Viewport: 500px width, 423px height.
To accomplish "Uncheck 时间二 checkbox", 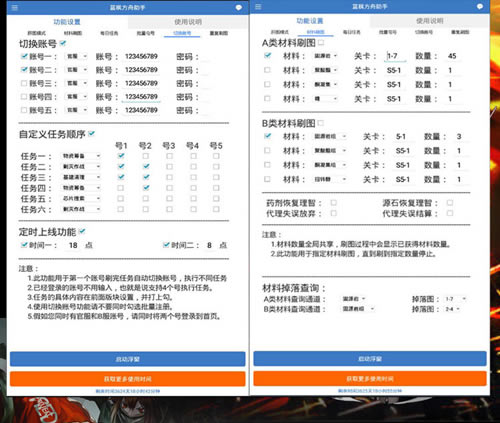I will pos(166,245).
